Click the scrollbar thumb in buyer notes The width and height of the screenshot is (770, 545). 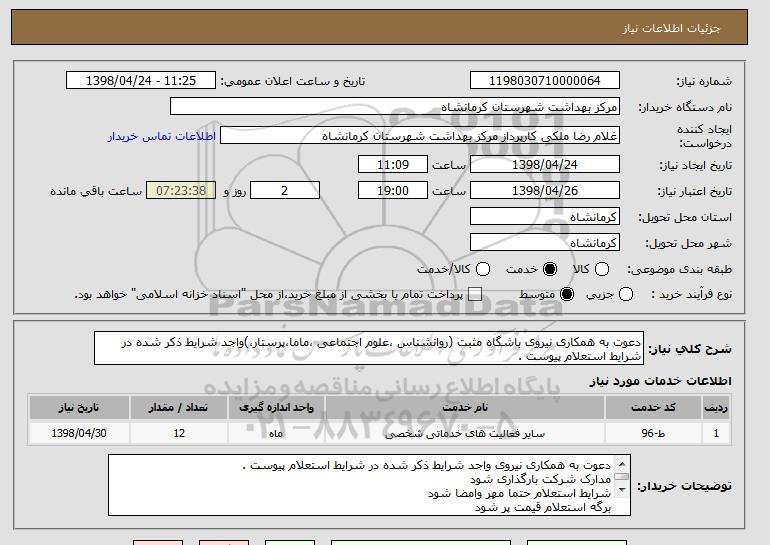coord(622,476)
